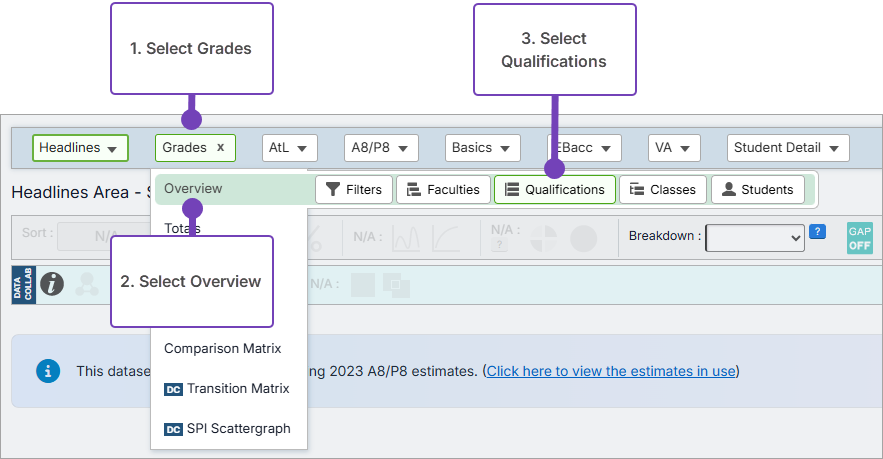Viewport: 883px width, 459px height.
Task: Select the pie chart view icon
Action: tap(544, 238)
